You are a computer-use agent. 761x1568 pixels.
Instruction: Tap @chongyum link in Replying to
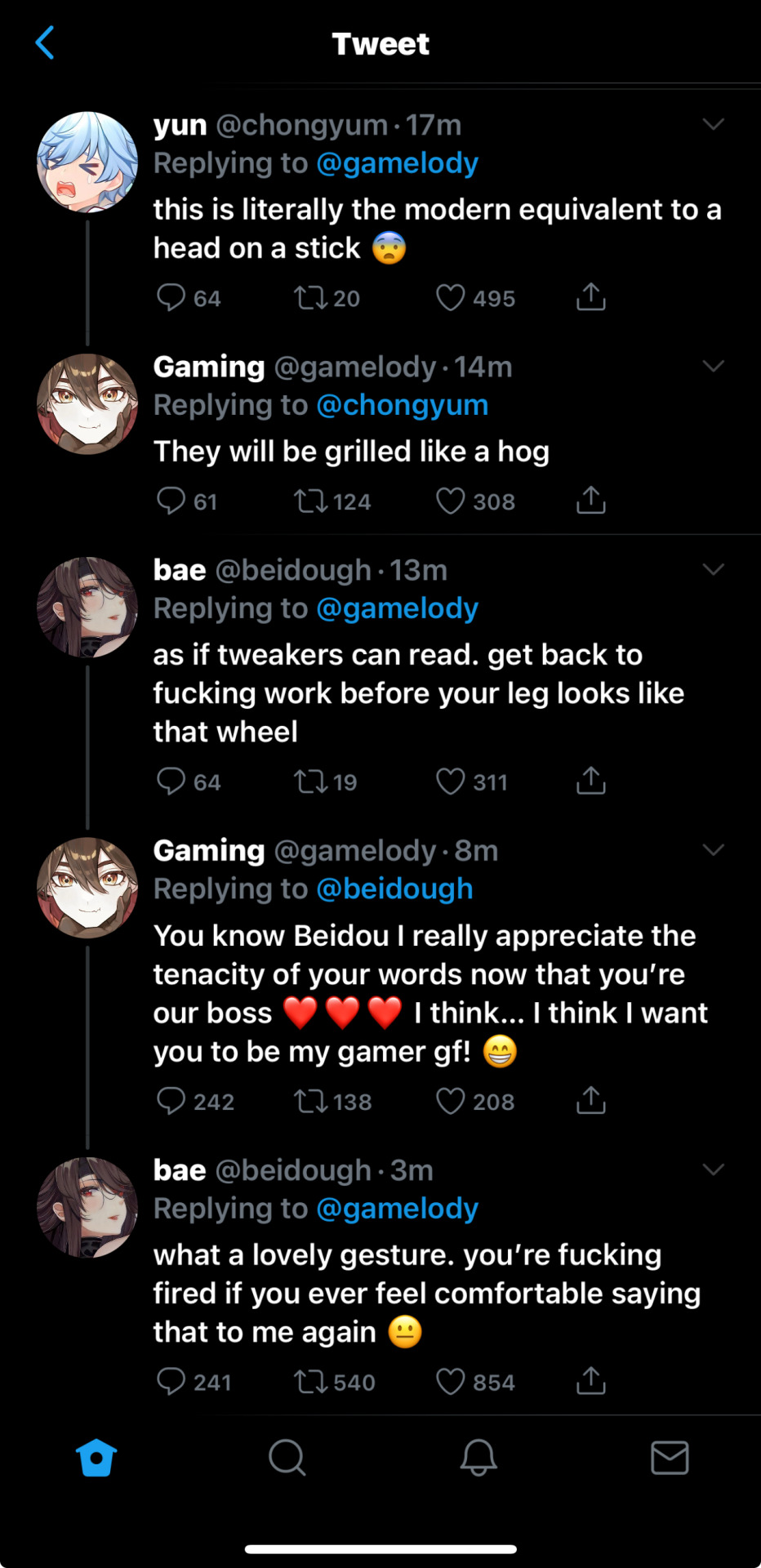click(x=402, y=405)
